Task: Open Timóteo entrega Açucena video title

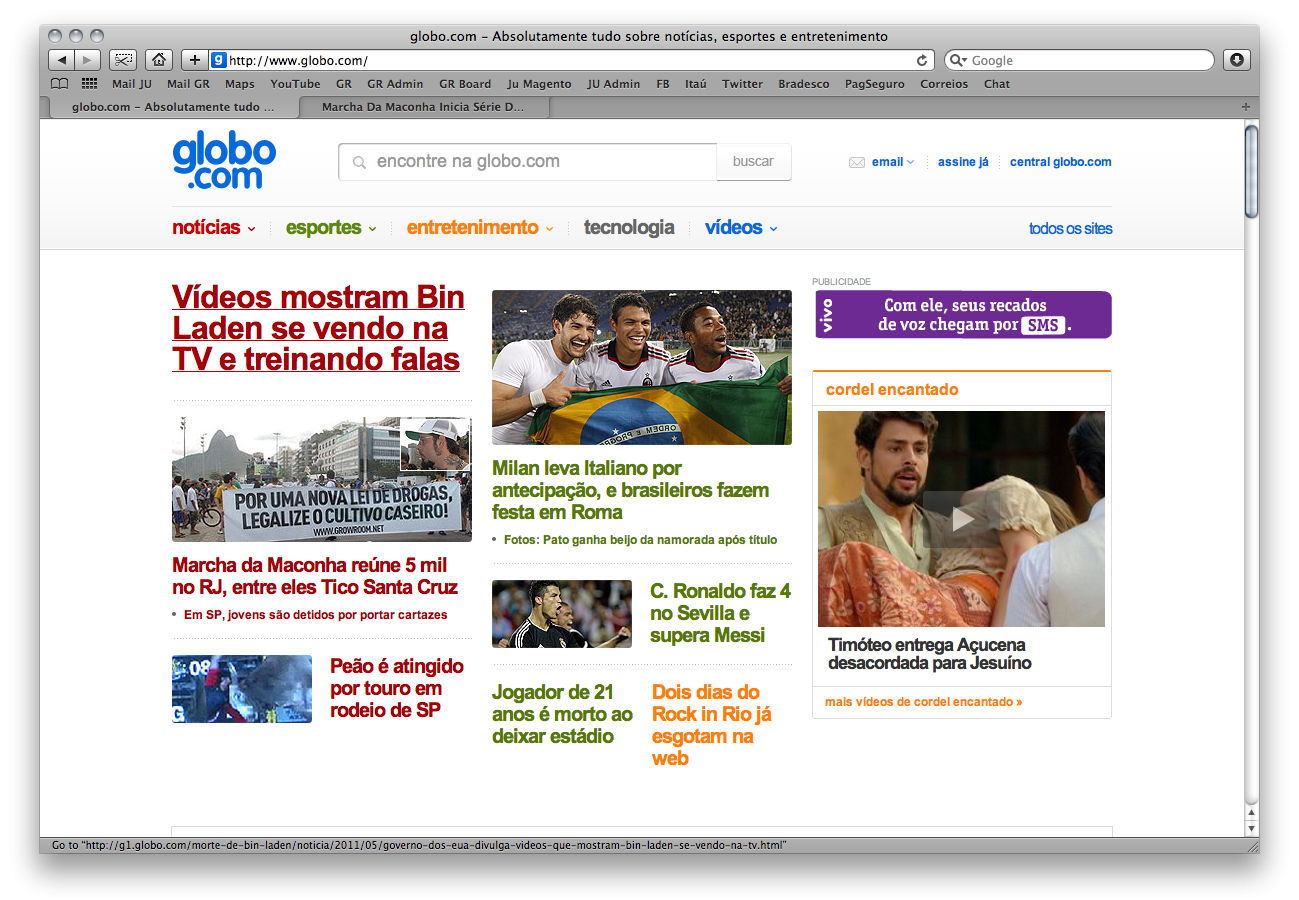Action: click(x=929, y=654)
